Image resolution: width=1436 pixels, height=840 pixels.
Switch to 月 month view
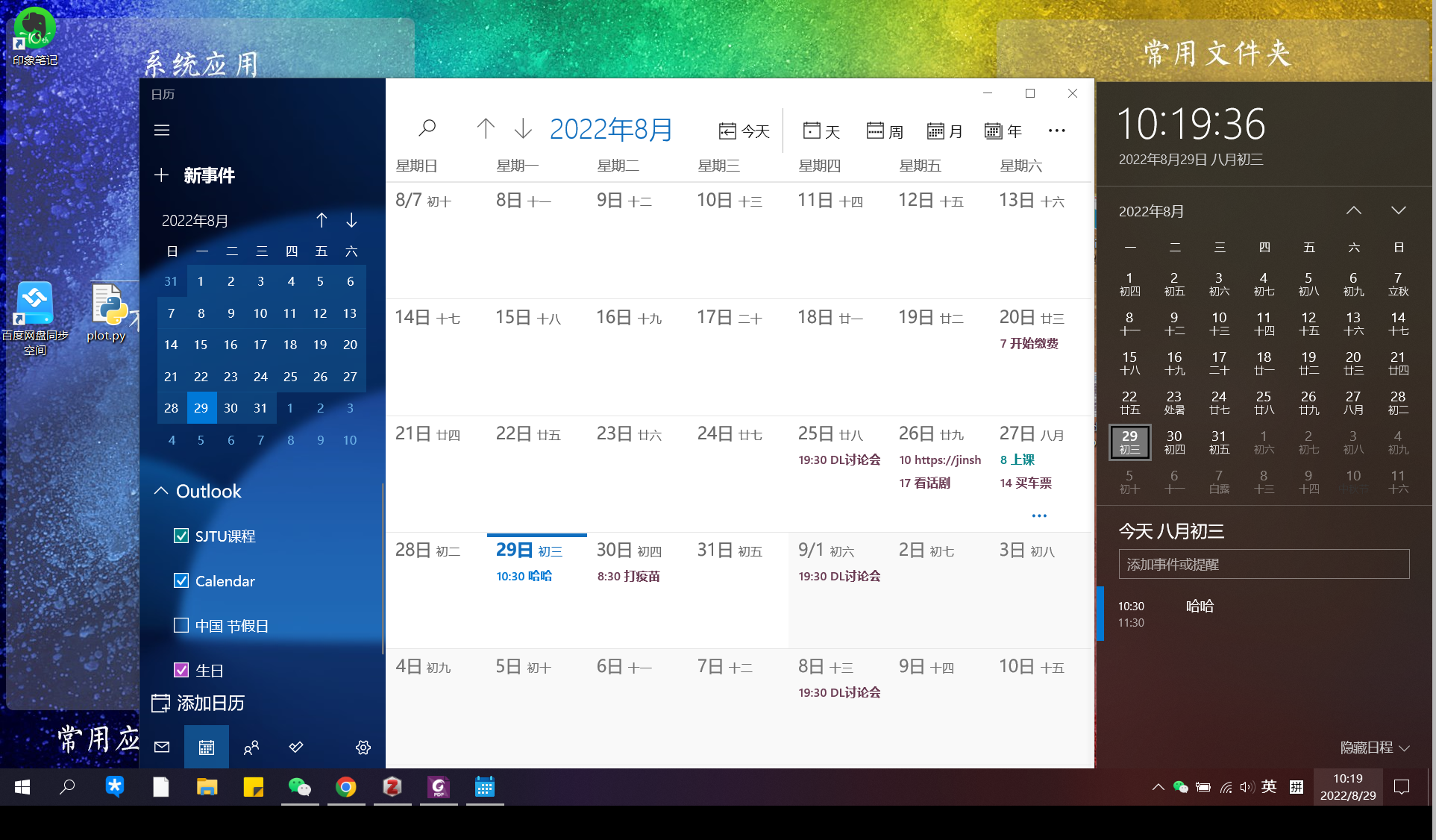coord(944,131)
